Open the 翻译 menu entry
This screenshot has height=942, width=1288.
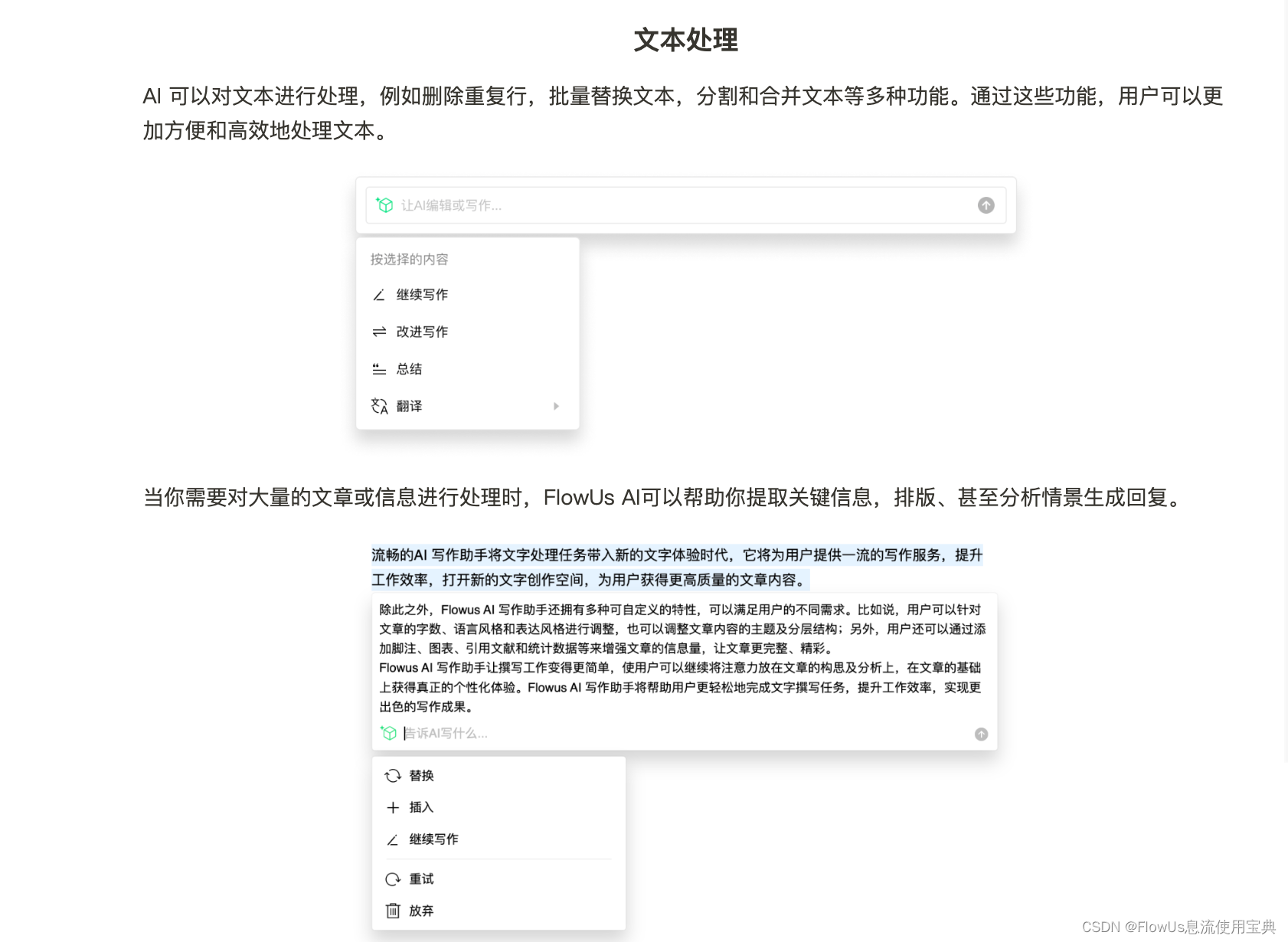[467, 406]
